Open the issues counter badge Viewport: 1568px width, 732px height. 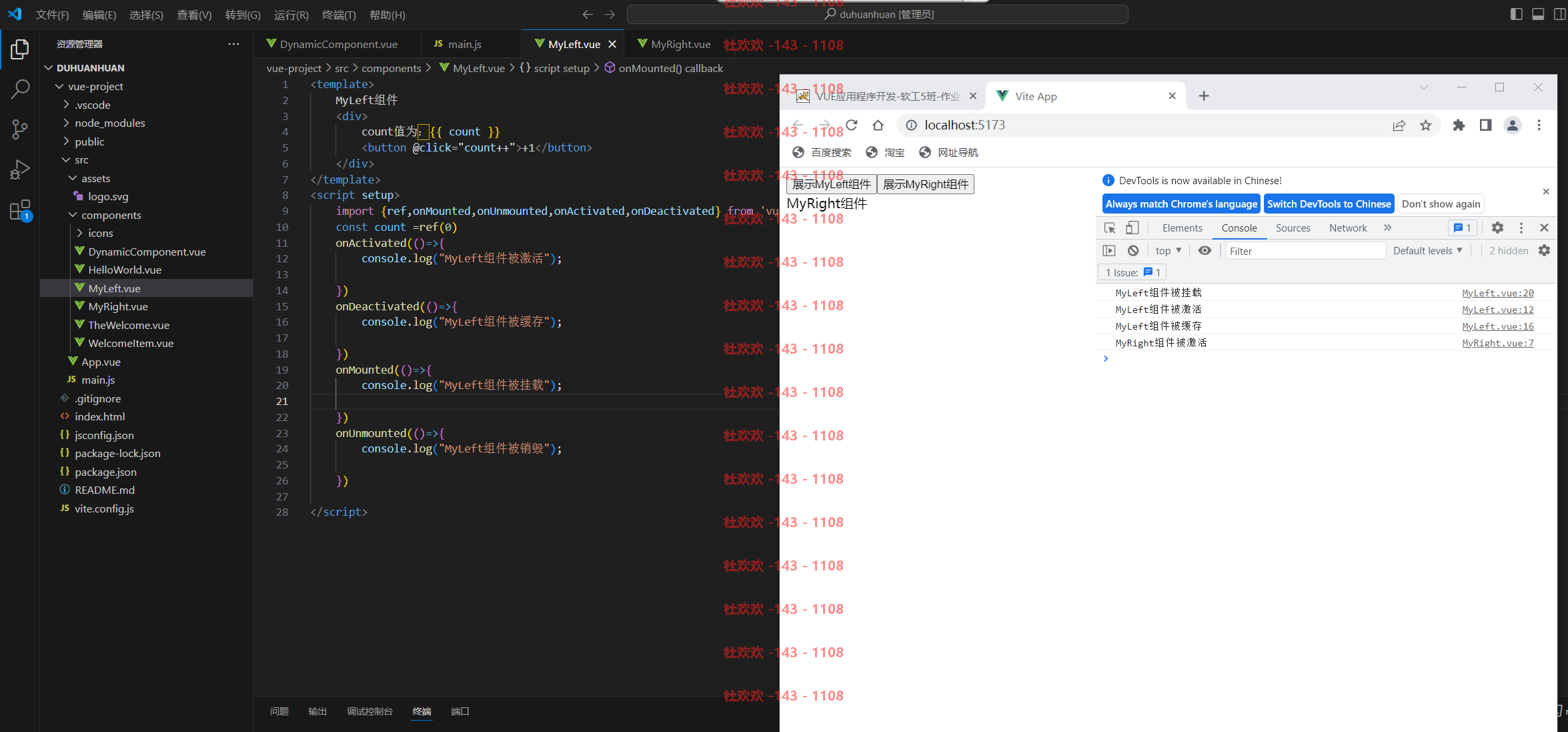click(1462, 228)
